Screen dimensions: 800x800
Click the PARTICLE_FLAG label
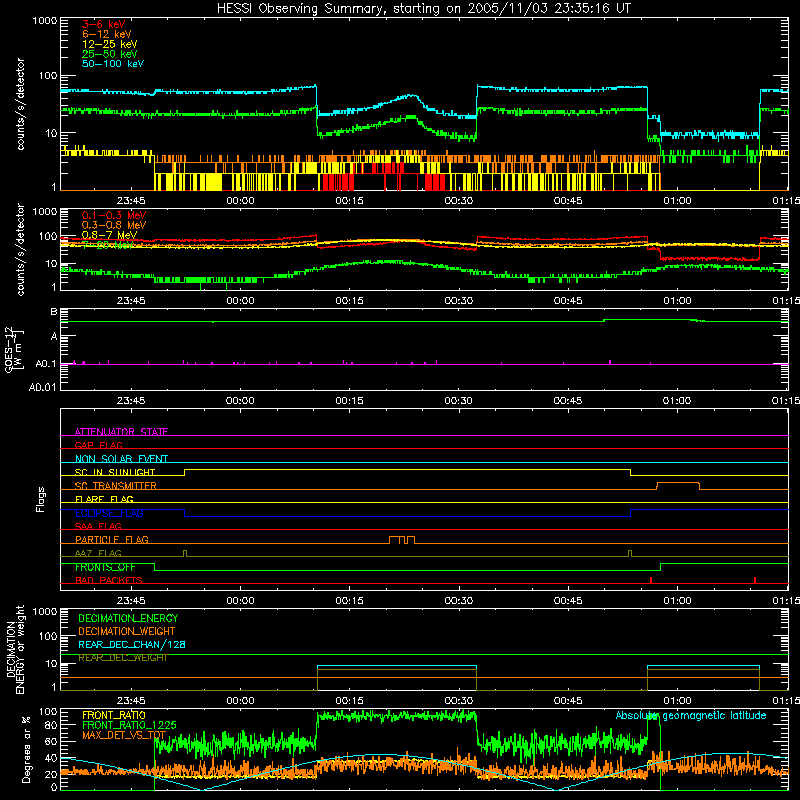click(x=112, y=539)
